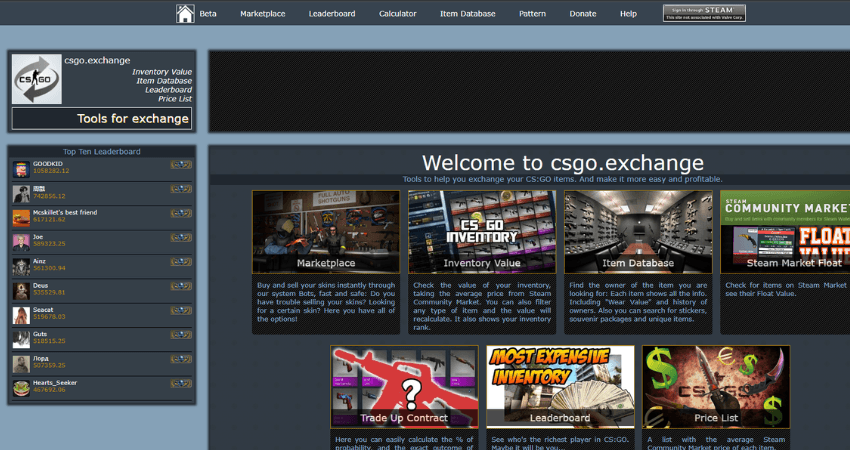
Task: Open Hearts_Seeker's avatar in leaderboard
Action: [x=21, y=388]
